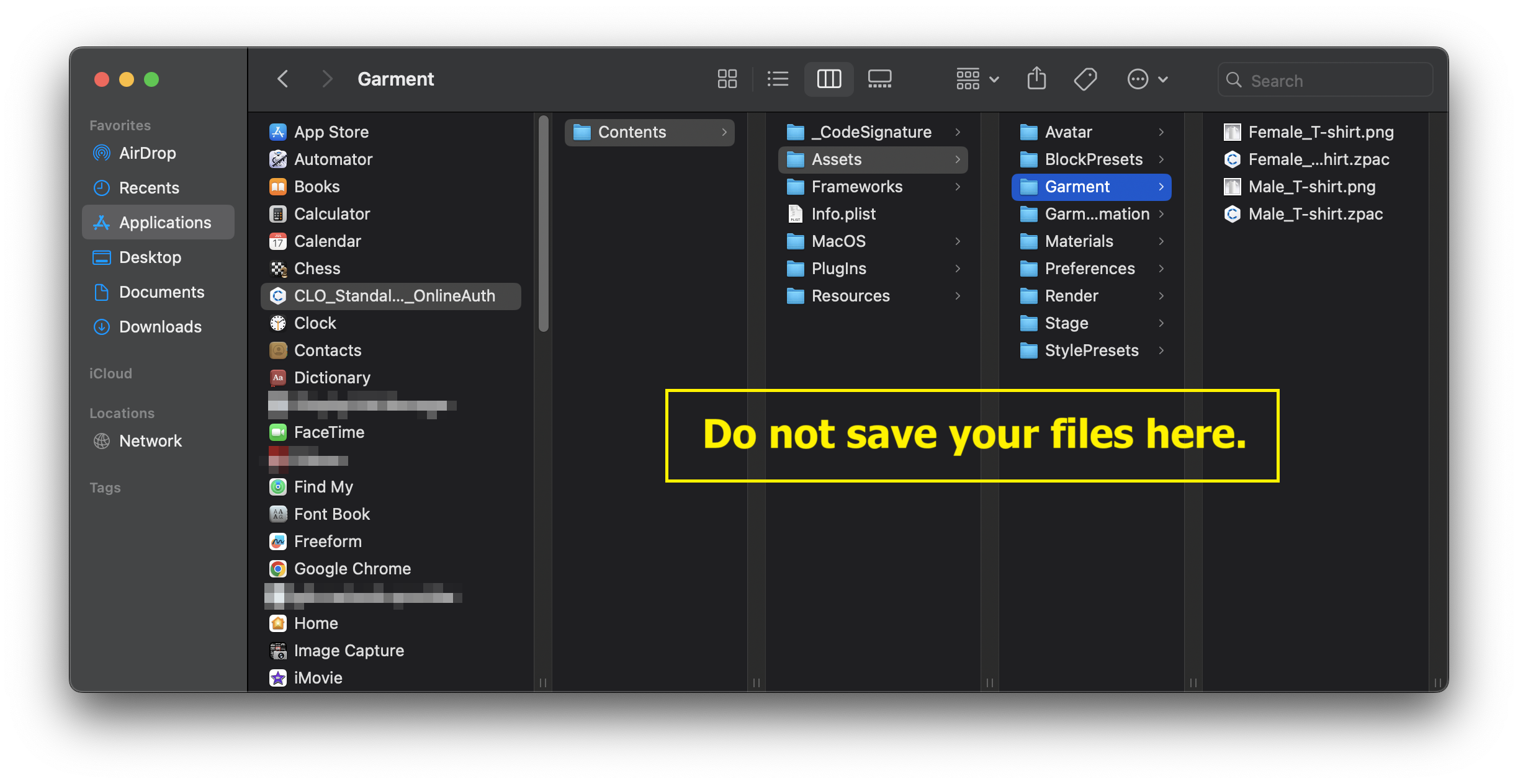Image resolution: width=1518 pixels, height=784 pixels.
Task: Click the Calculator app icon
Action: click(x=277, y=214)
